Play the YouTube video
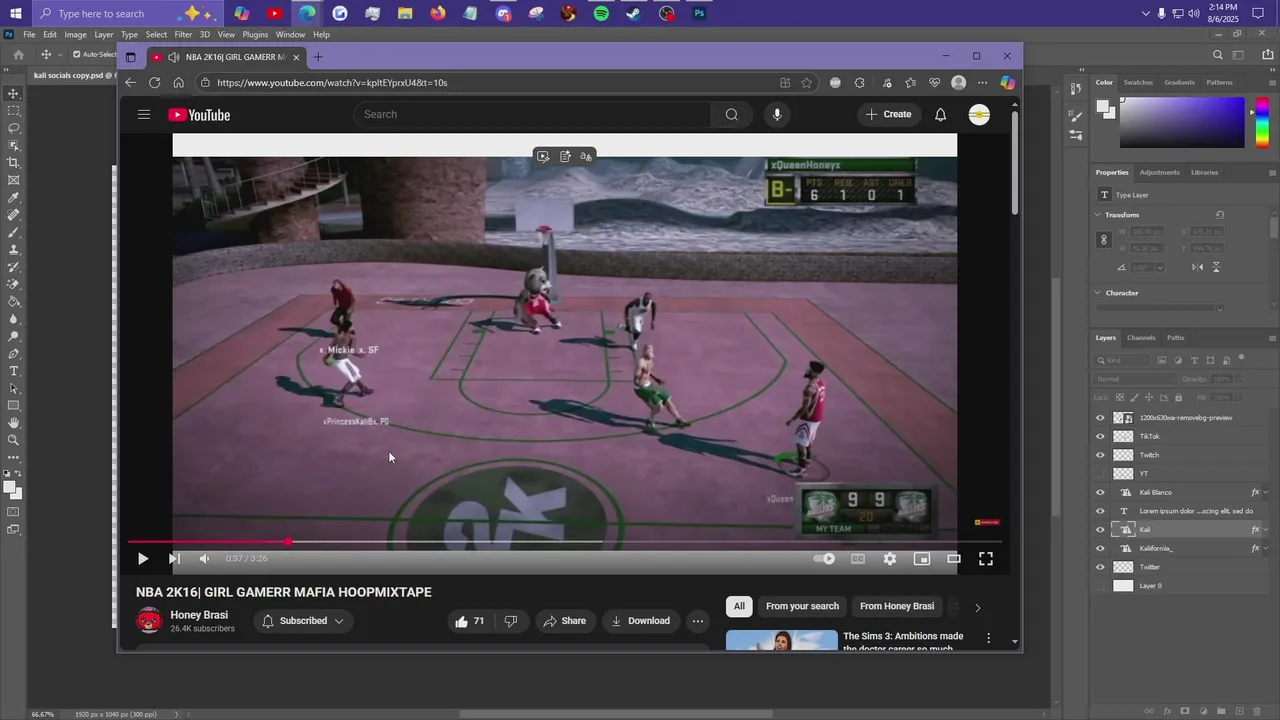1280x720 pixels. (143, 559)
